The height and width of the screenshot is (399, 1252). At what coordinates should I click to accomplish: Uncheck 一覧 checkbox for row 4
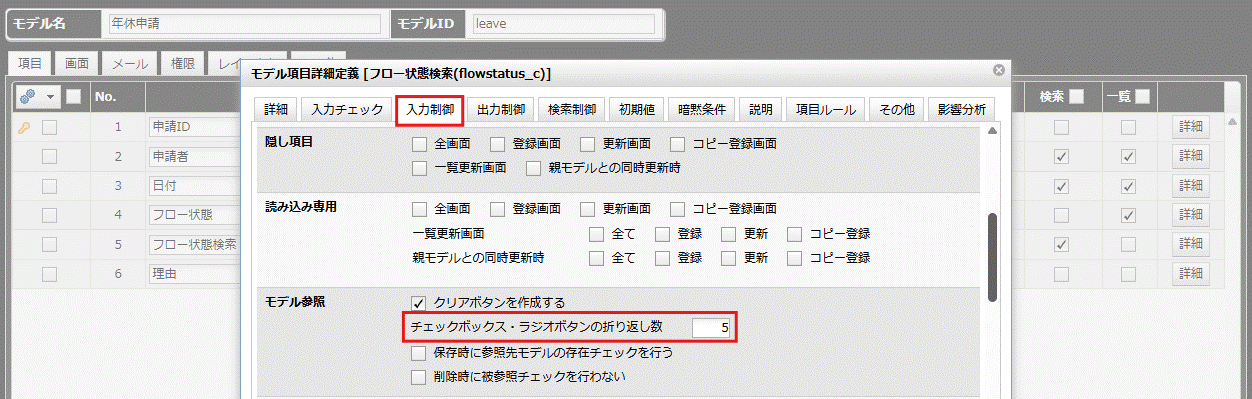[1128, 215]
